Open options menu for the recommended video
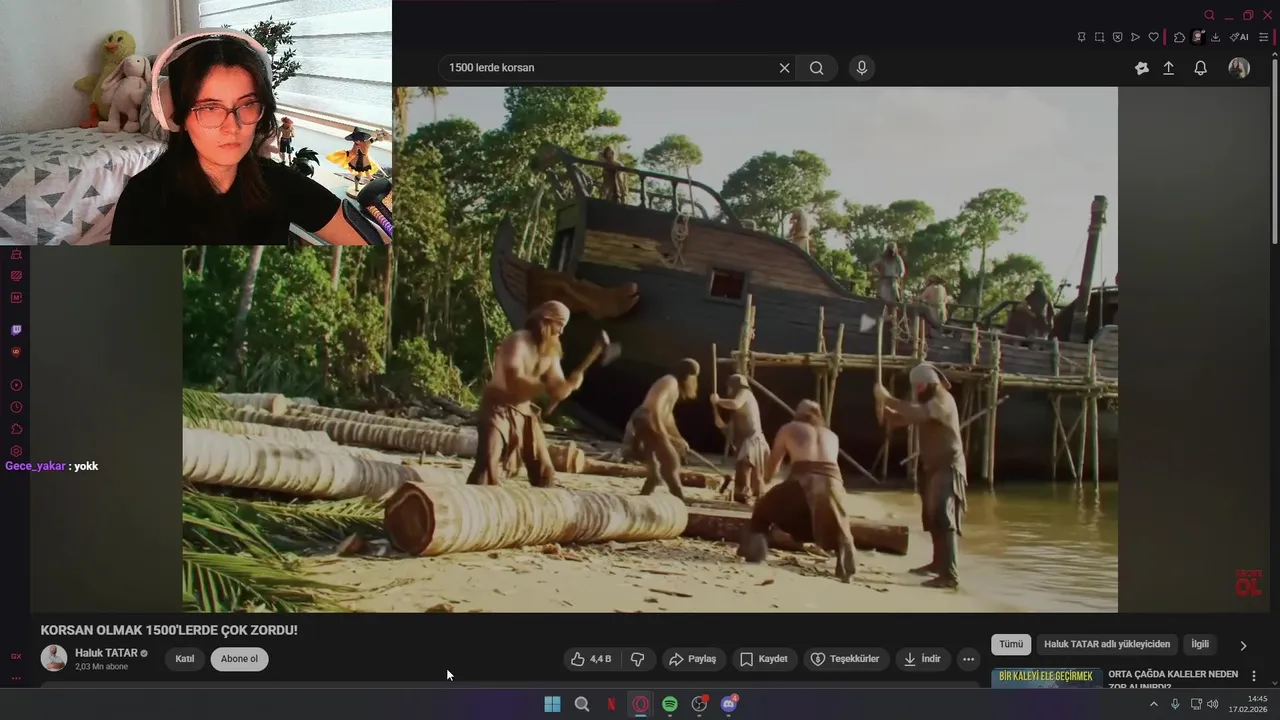 tap(1254, 676)
